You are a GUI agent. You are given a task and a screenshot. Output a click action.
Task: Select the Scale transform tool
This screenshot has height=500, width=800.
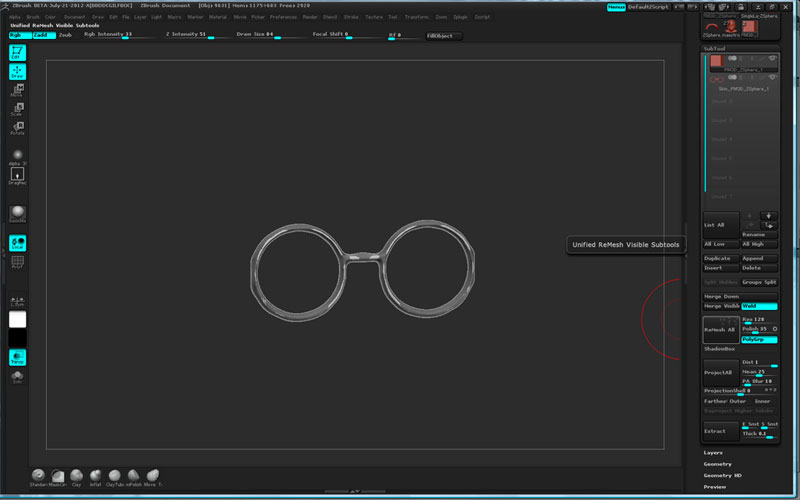coord(17,109)
